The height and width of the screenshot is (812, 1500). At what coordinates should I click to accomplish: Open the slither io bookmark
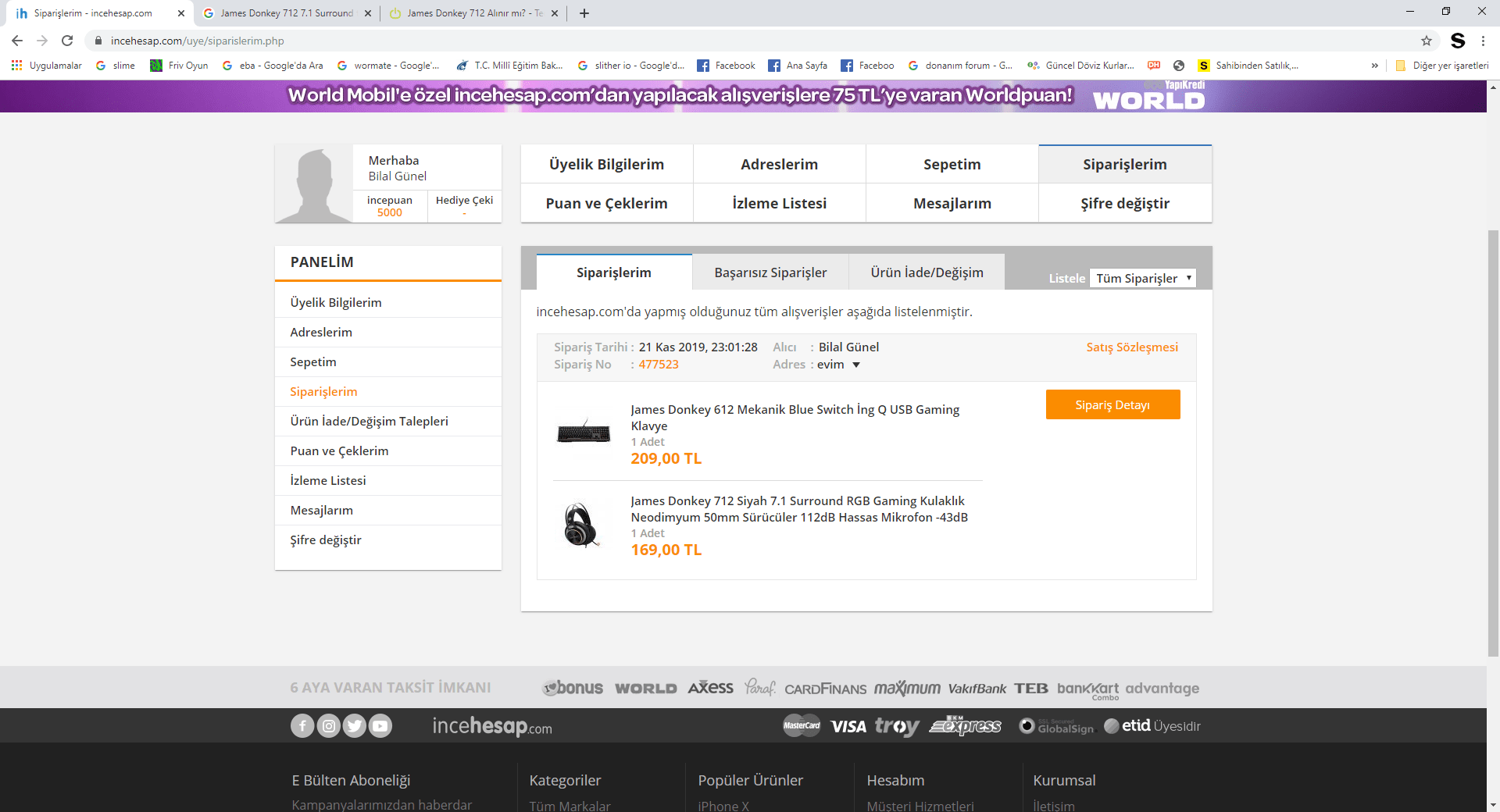tap(631, 66)
